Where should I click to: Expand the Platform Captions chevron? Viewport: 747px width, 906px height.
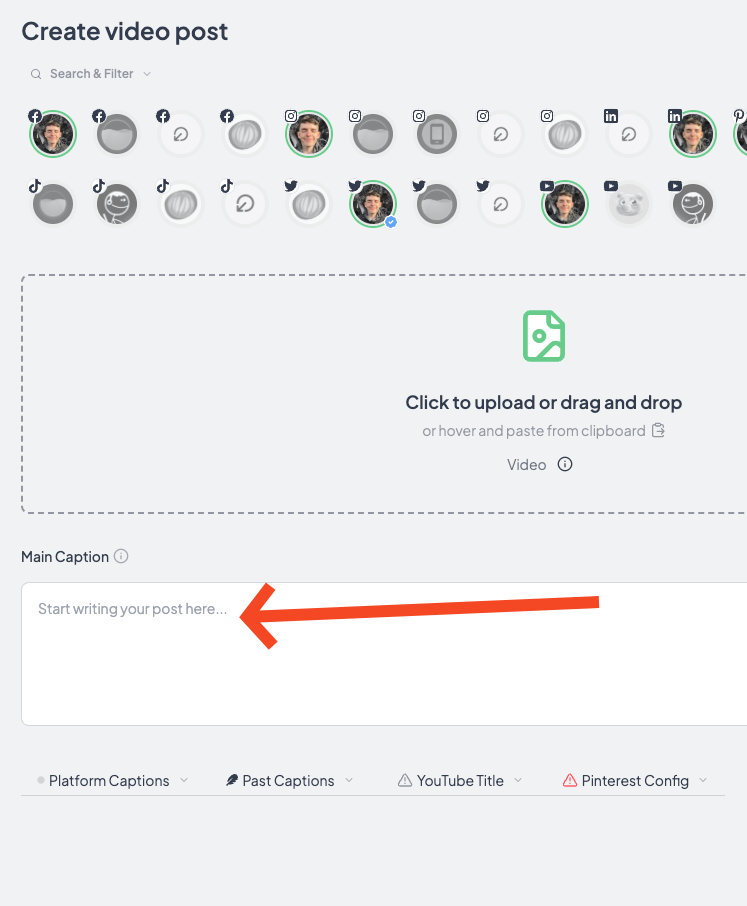point(184,780)
